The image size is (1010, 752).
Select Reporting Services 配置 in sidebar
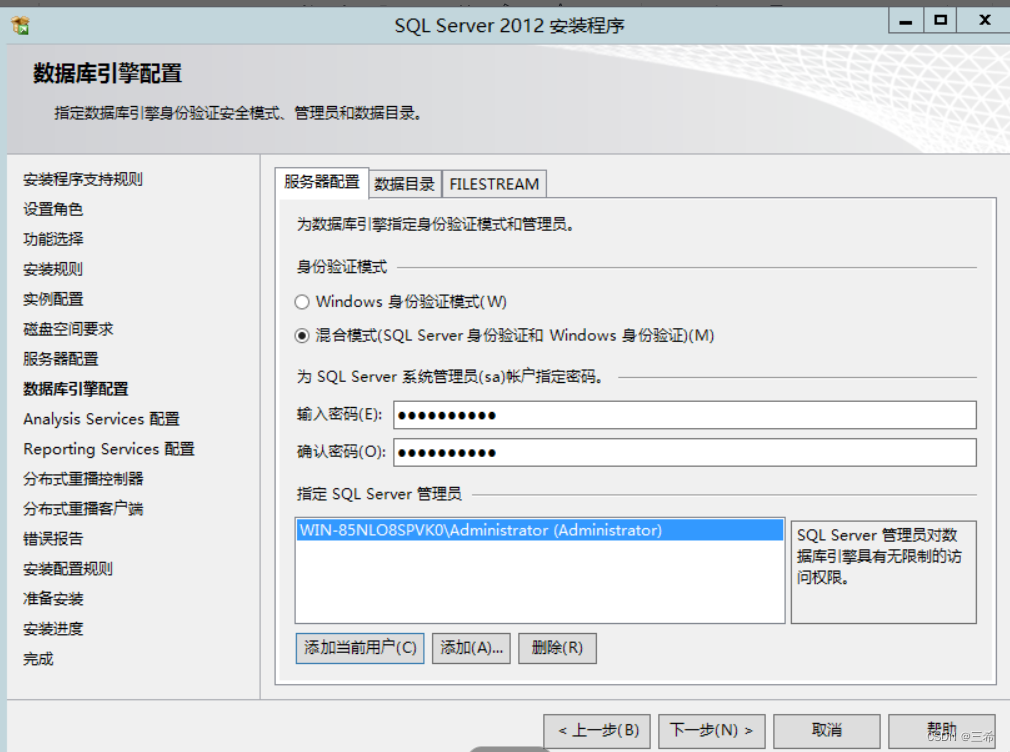[x=108, y=449]
